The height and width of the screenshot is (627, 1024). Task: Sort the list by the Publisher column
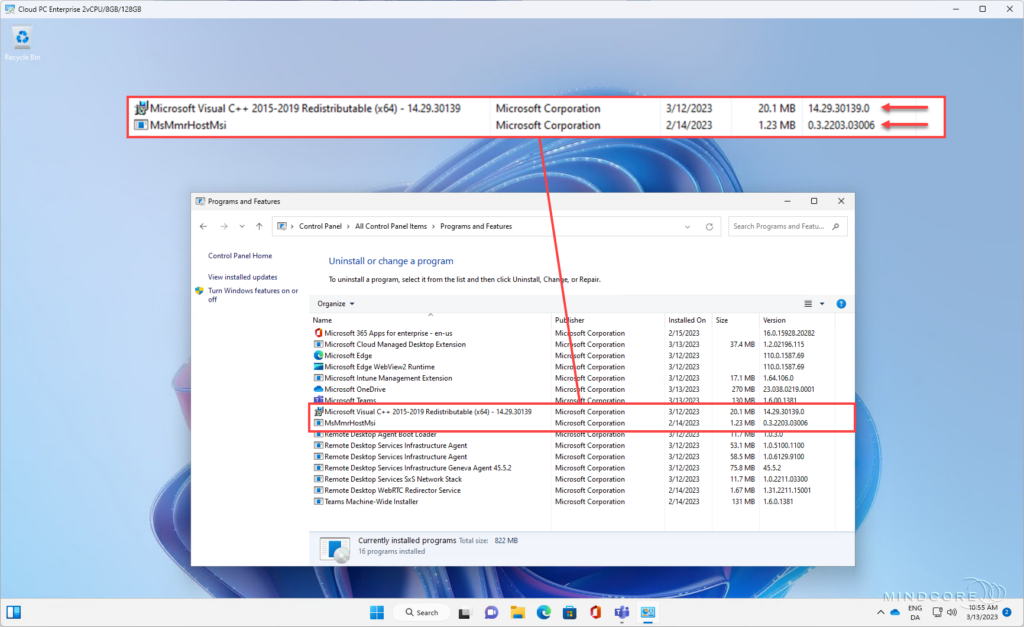[x=570, y=320]
